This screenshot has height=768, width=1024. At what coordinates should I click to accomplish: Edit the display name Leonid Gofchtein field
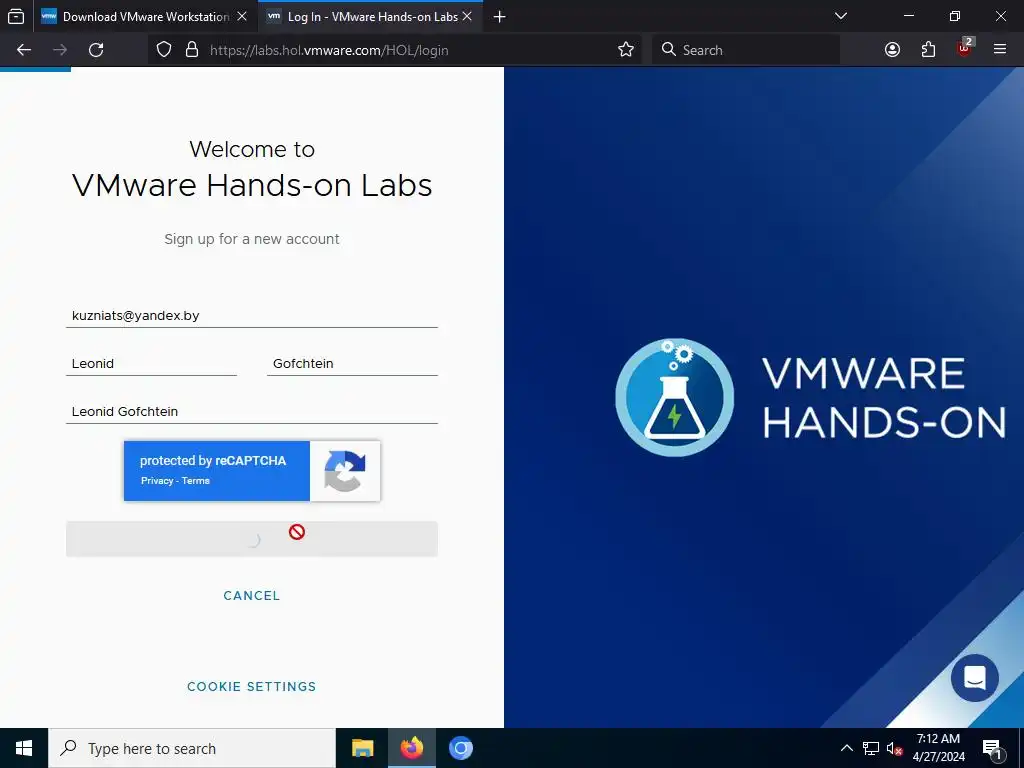[x=251, y=411]
